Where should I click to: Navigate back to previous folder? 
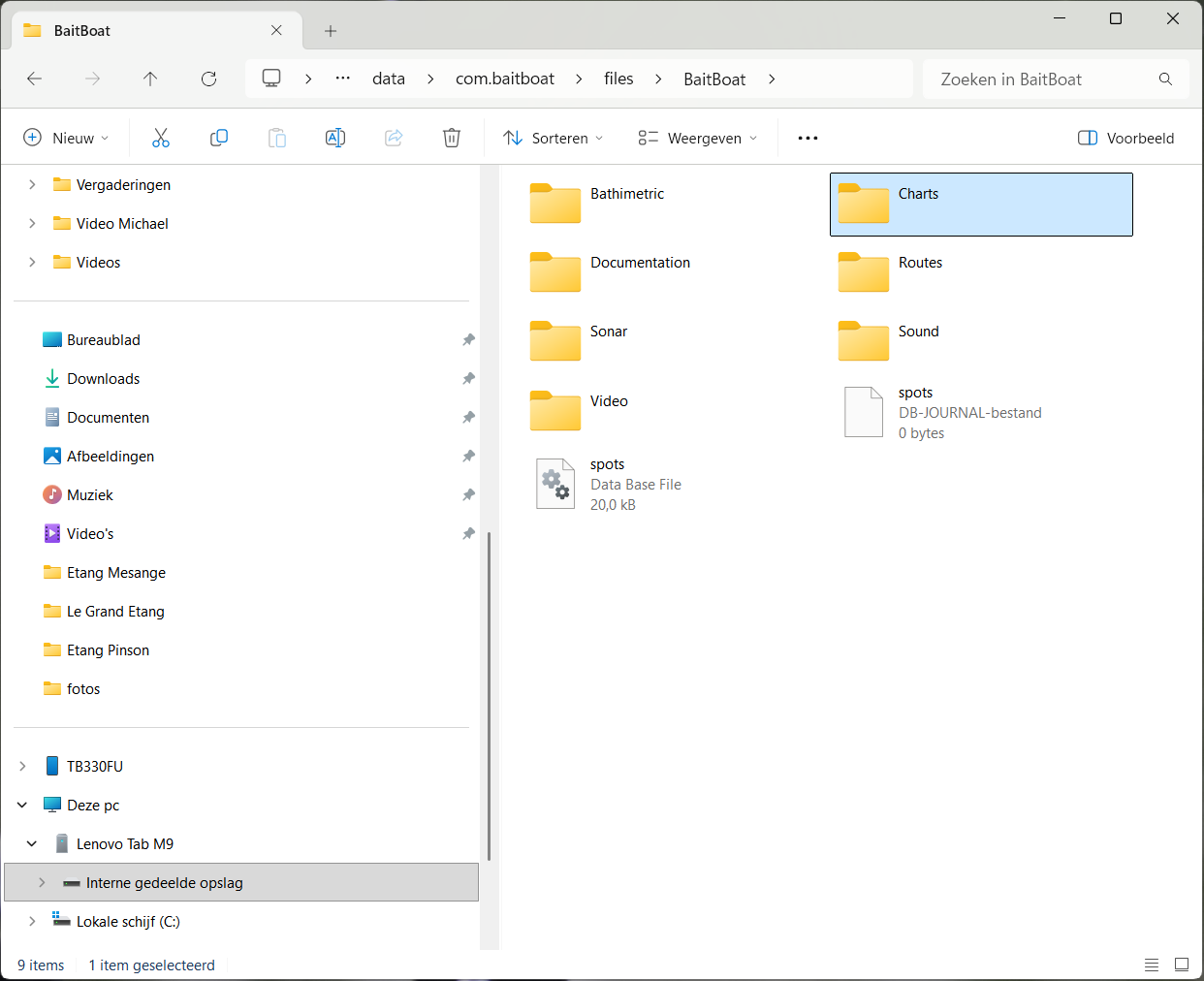click(x=35, y=79)
